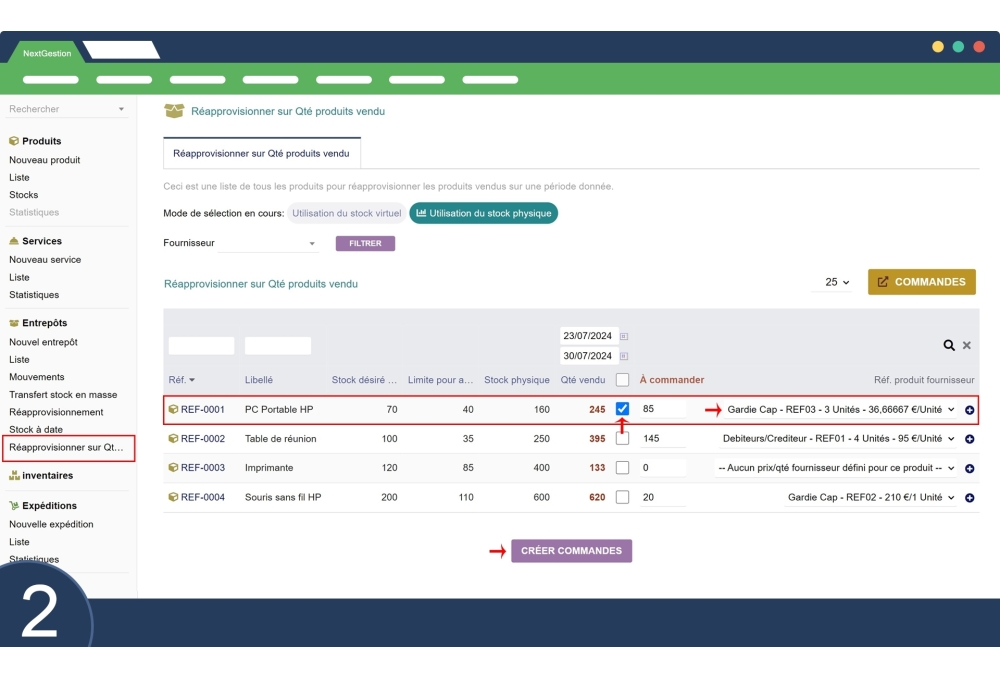The width and height of the screenshot is (1000, 679).
Task: Toggle the select-all checkbox in header
Action: 622,380
